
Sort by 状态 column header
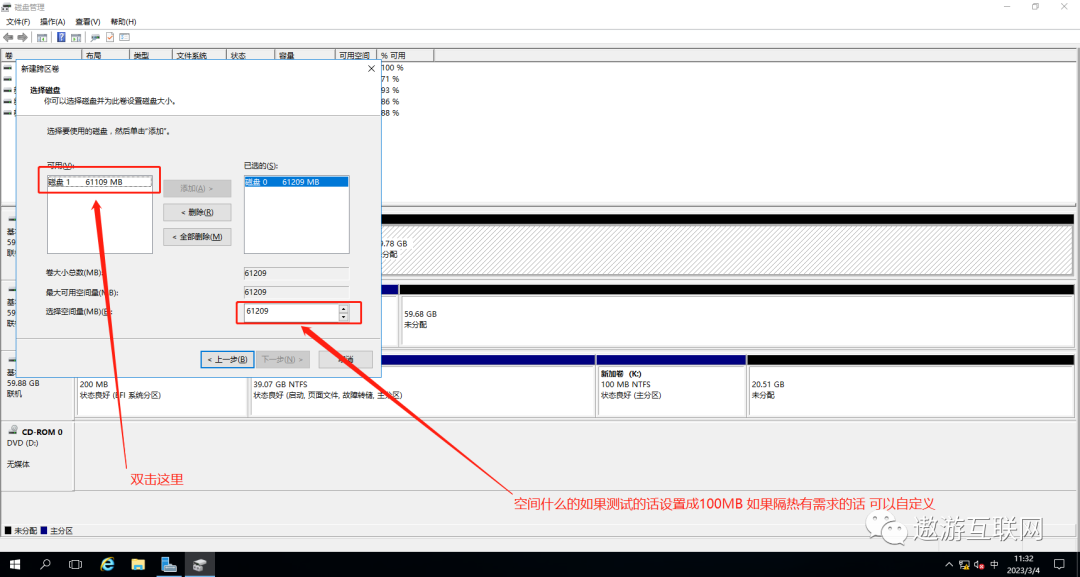pos(251,55)
